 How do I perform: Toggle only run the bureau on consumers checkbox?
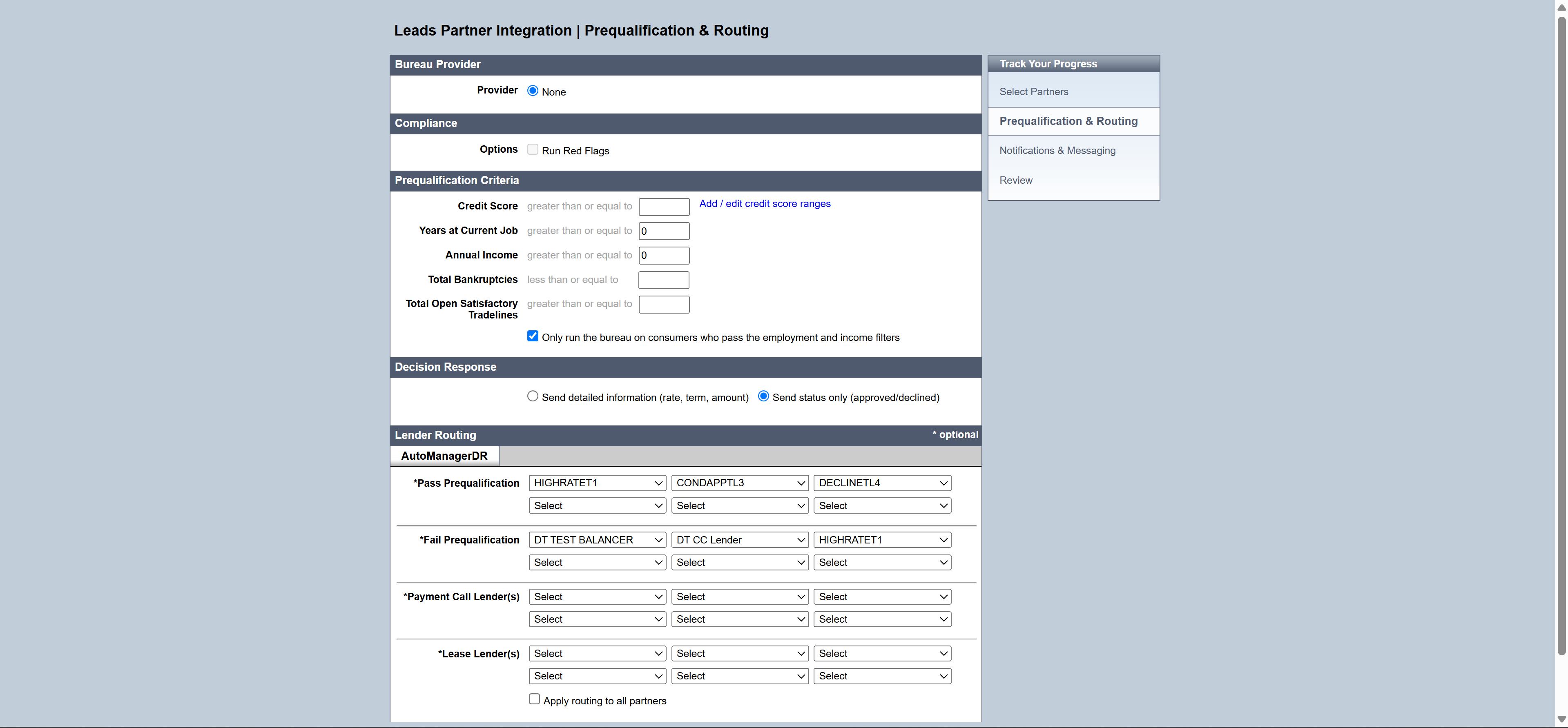533,336
